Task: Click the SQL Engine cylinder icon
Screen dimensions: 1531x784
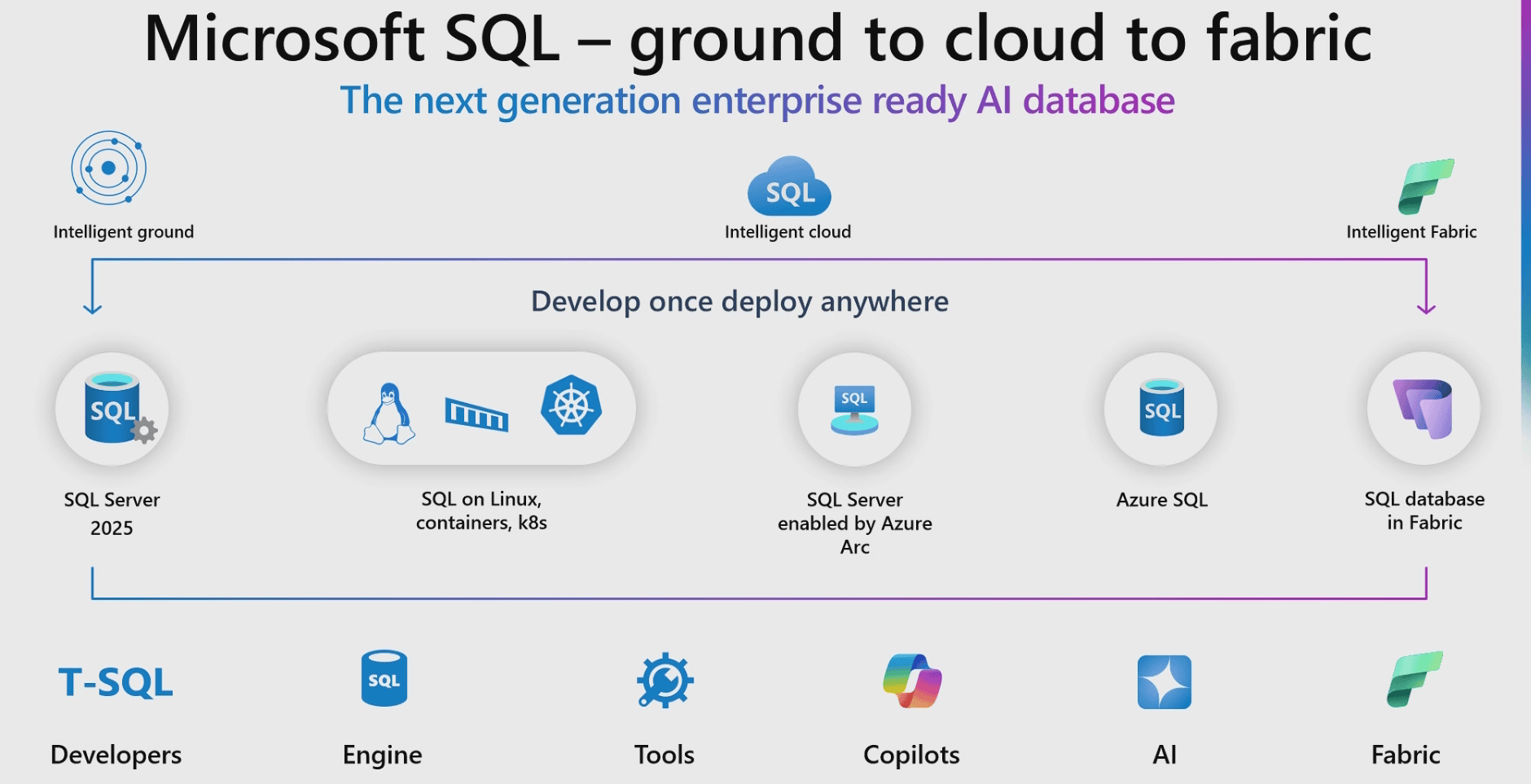Action: click(x=384, y=677)
